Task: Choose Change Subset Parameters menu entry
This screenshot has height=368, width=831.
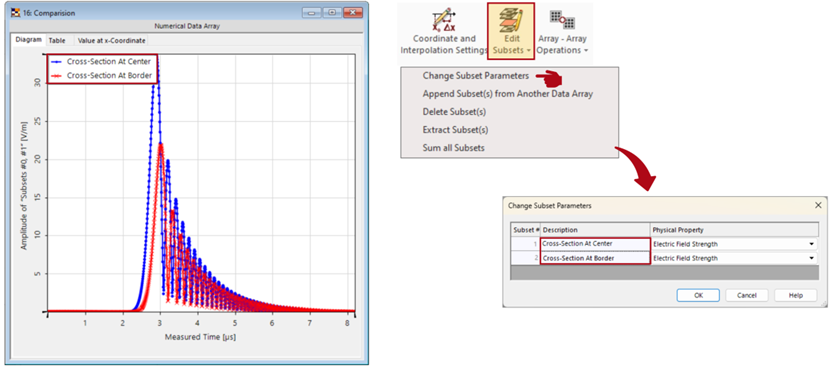Action: click(x=475, y=76)
